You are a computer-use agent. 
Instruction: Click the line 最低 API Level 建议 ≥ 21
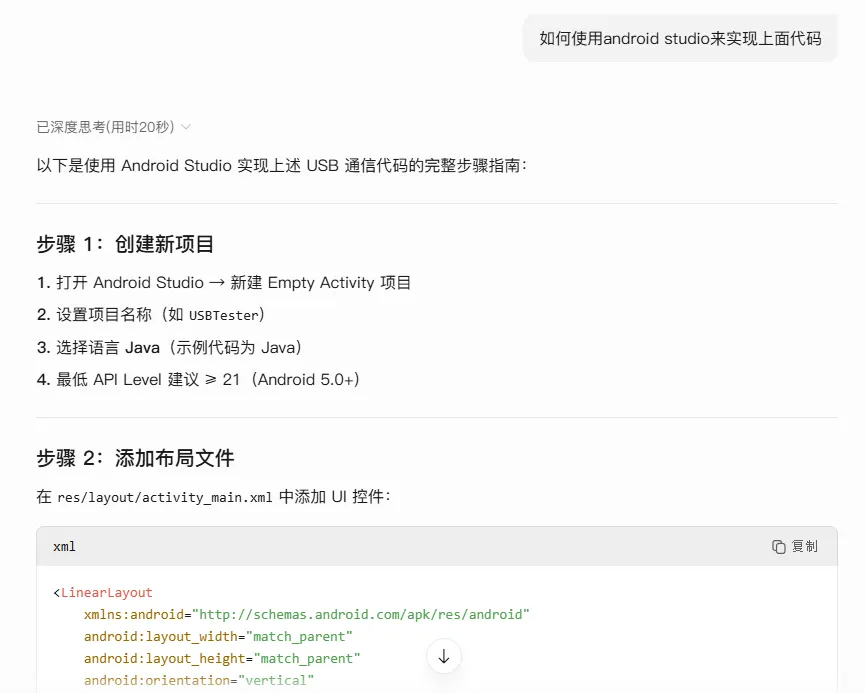(x=199, y=380)
